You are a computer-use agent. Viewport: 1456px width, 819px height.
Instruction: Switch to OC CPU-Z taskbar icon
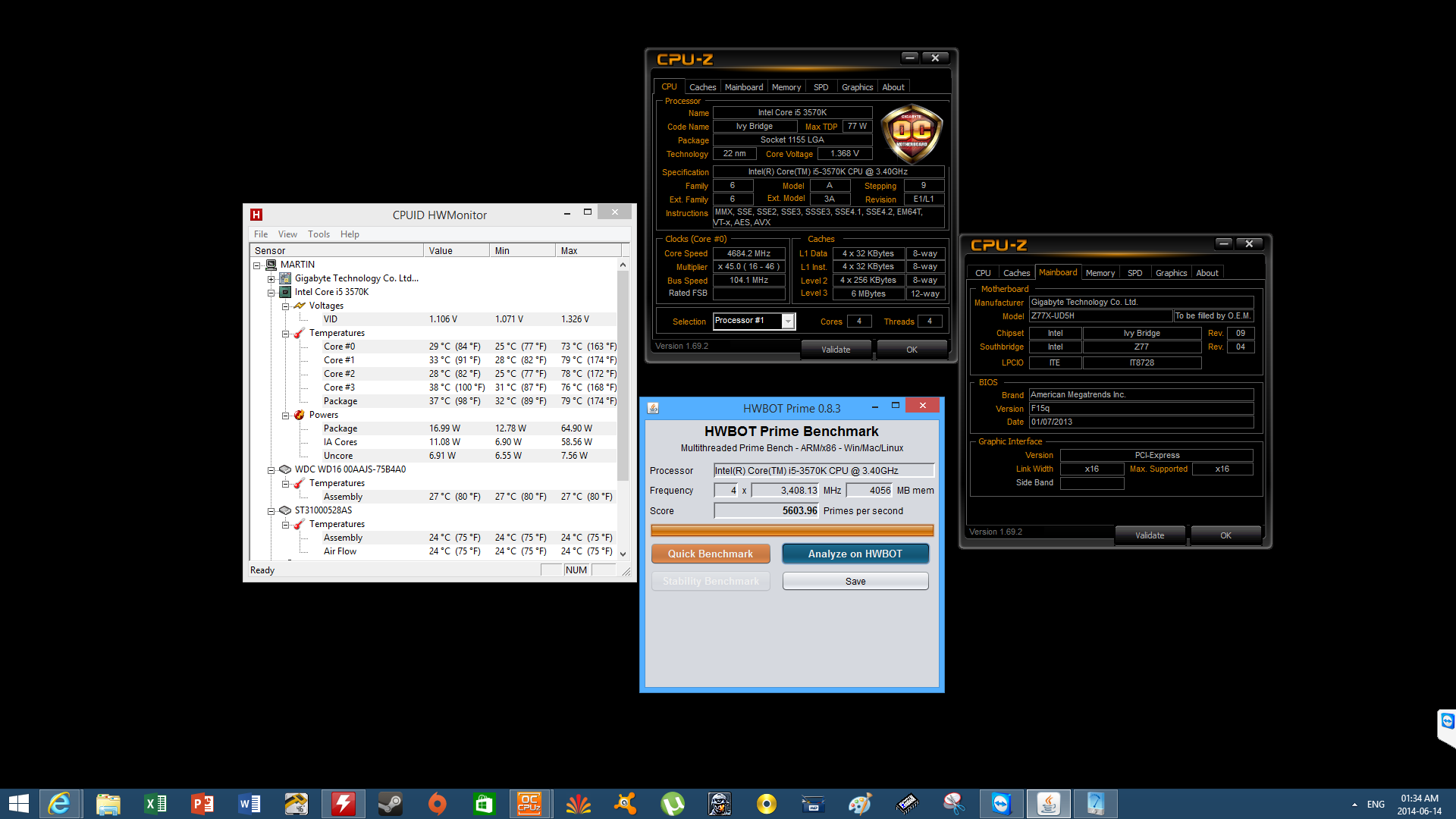(x=529, y=804)
